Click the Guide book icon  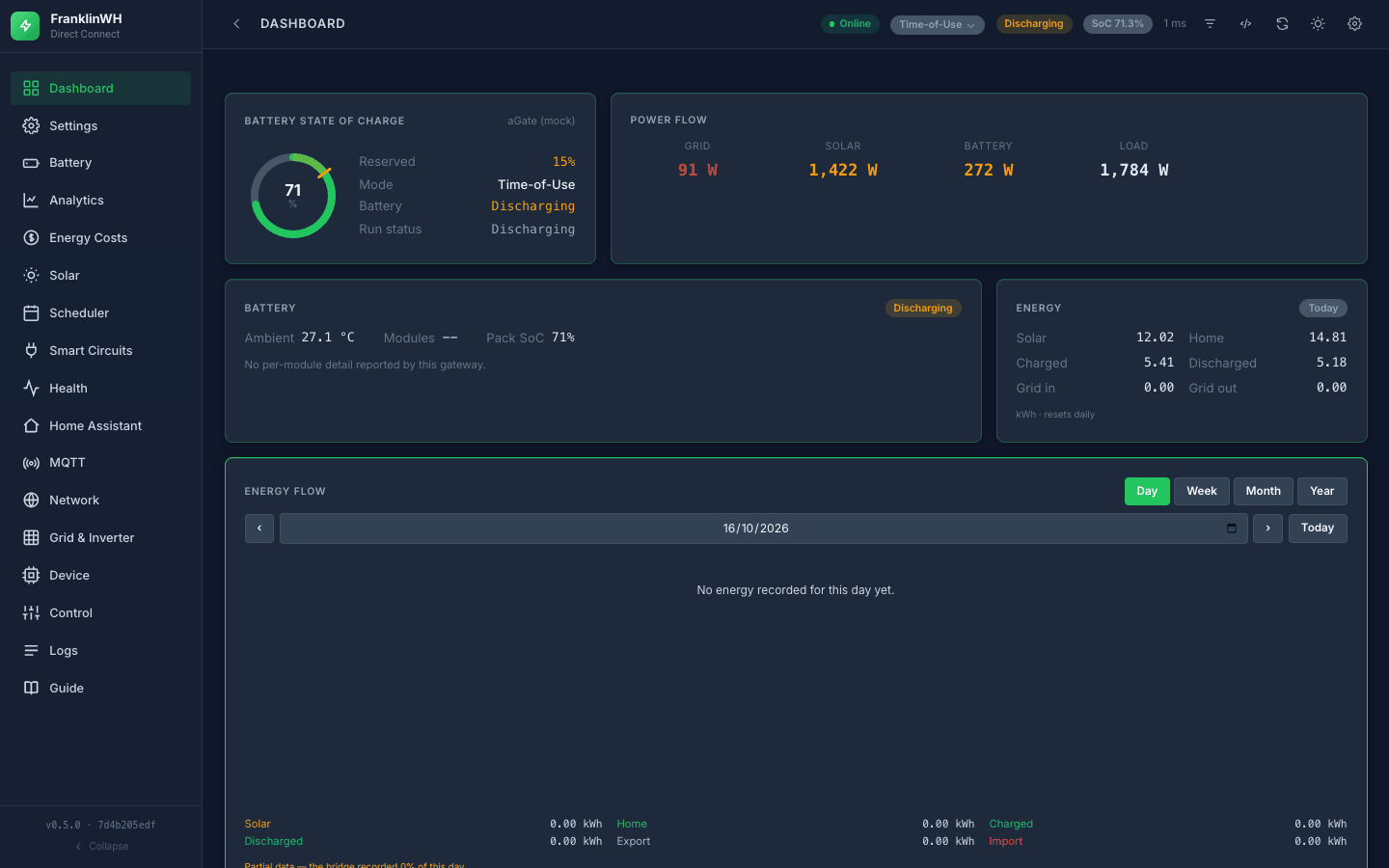[x=31, y=688]
